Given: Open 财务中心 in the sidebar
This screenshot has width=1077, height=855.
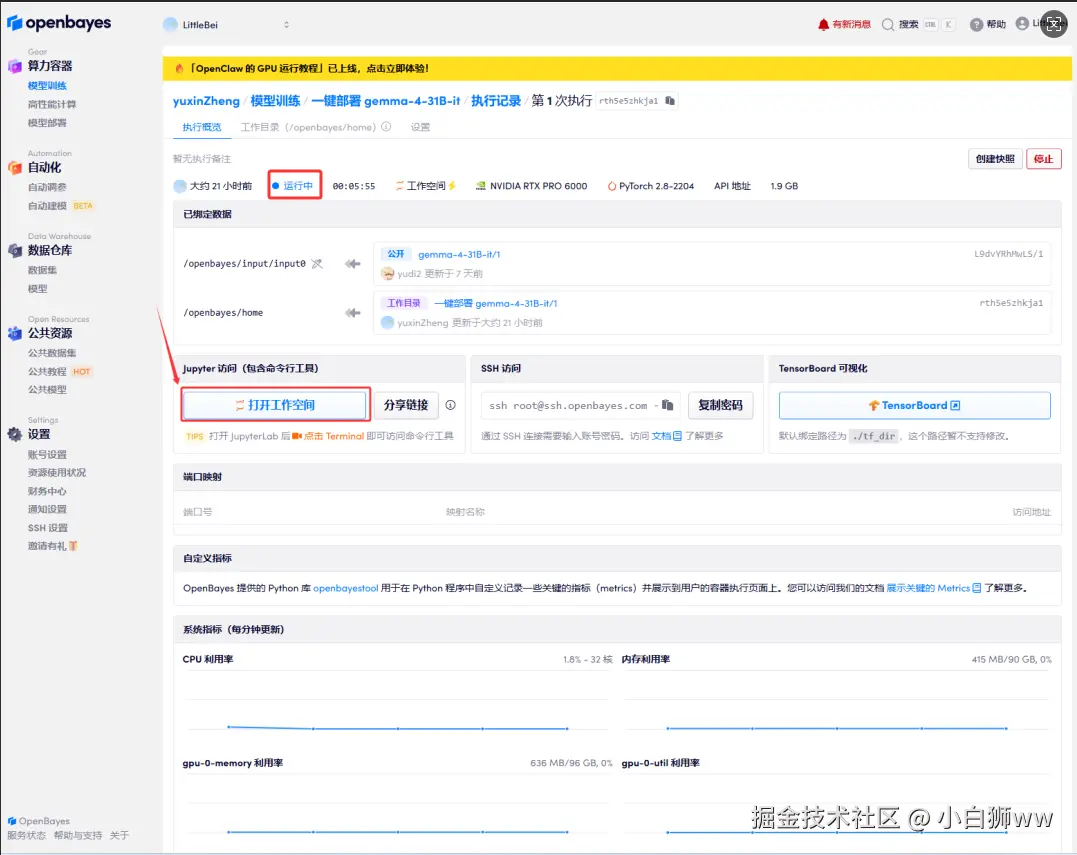Looking at the screenshot, I should coord(47,491).
